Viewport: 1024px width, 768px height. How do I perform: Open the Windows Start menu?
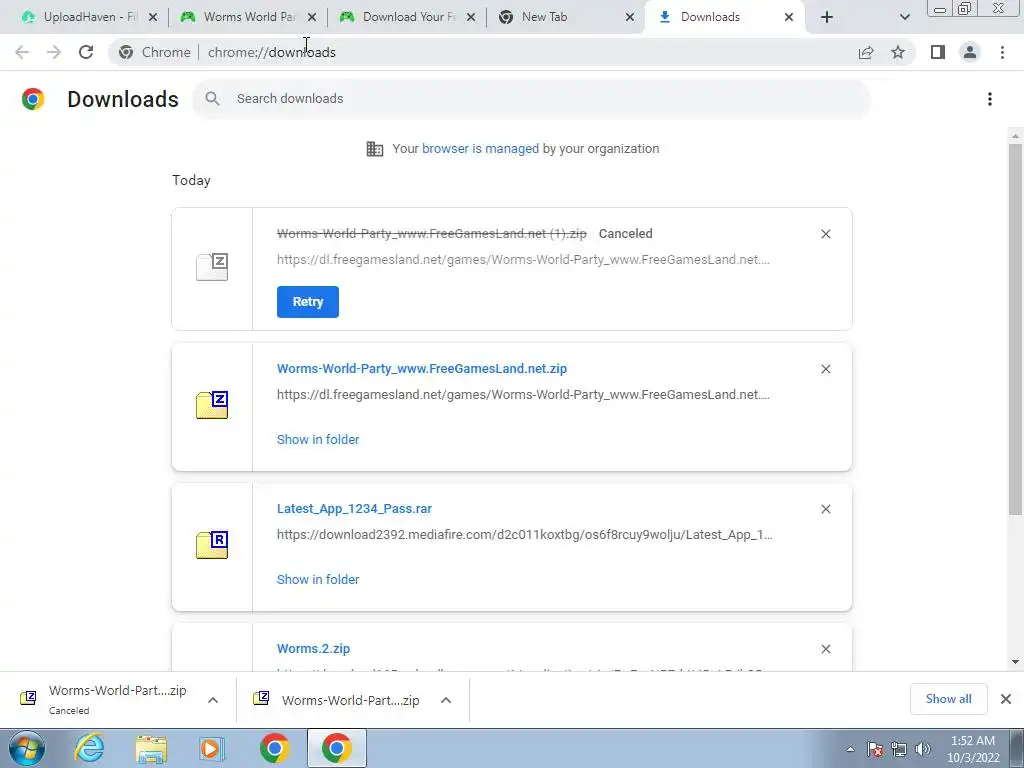pos(27,748)
